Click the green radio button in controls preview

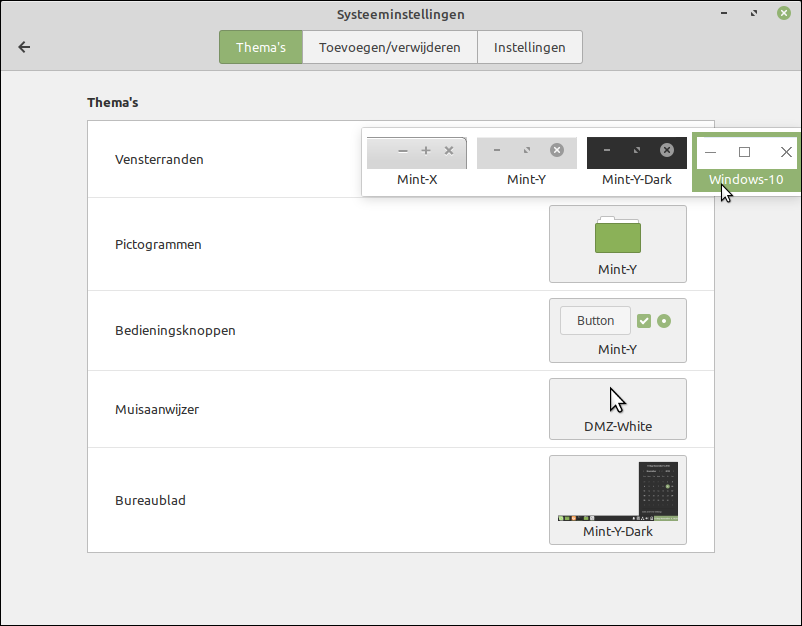(x=664, y=321)
